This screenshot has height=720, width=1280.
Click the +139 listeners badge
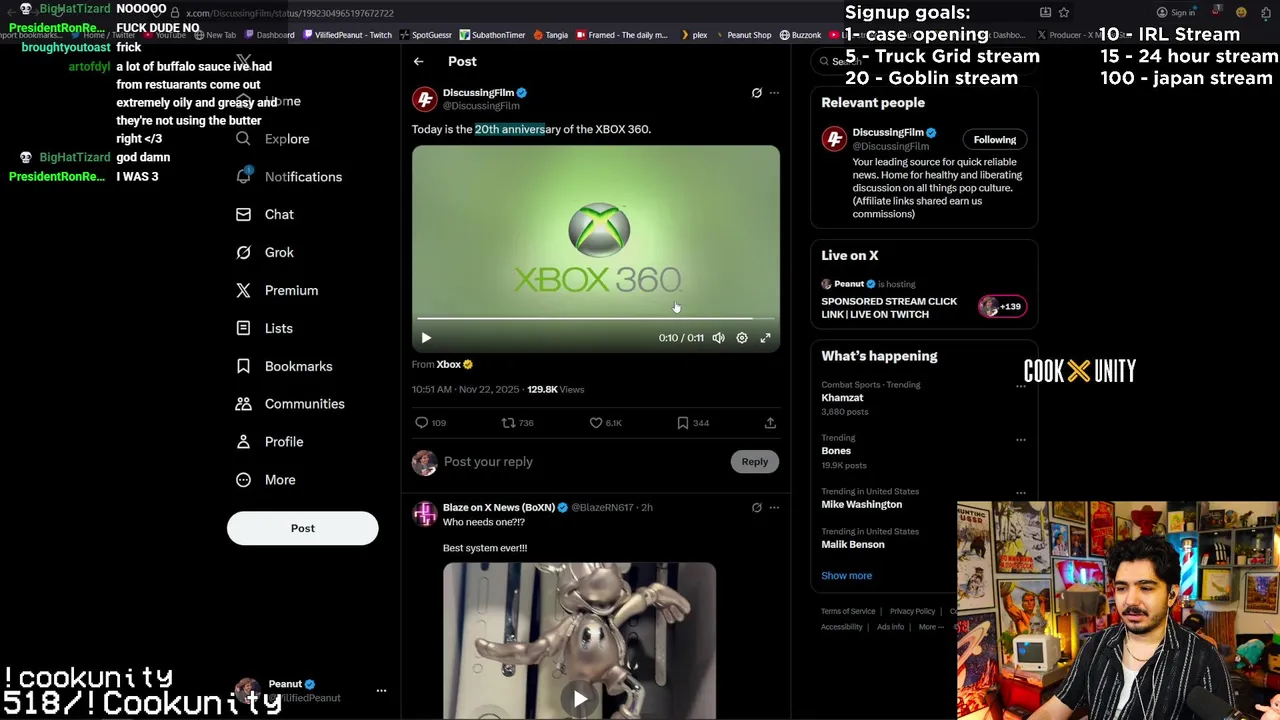(1002, 307)
